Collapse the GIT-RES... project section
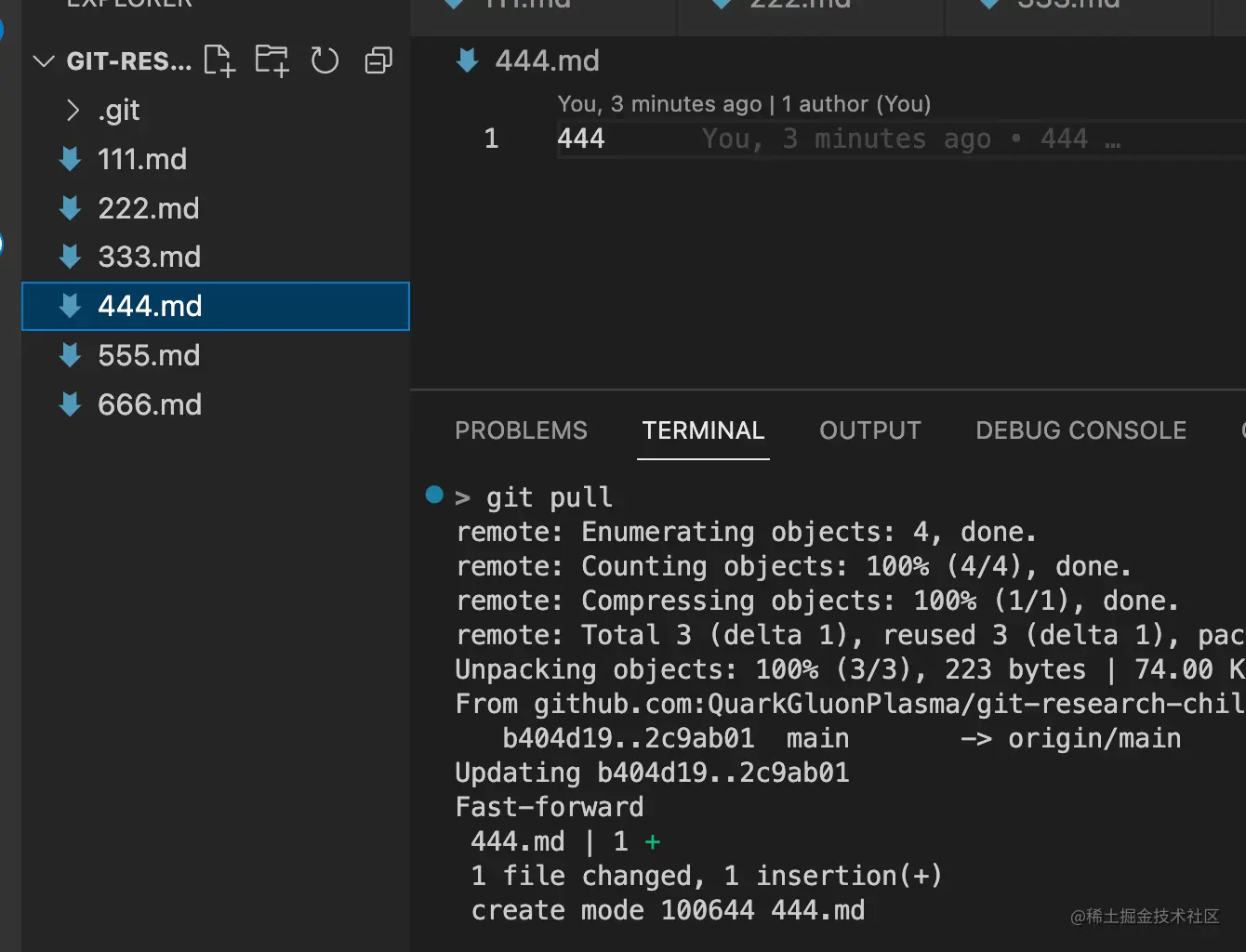The image size is (1246, 952). point(44,61)
